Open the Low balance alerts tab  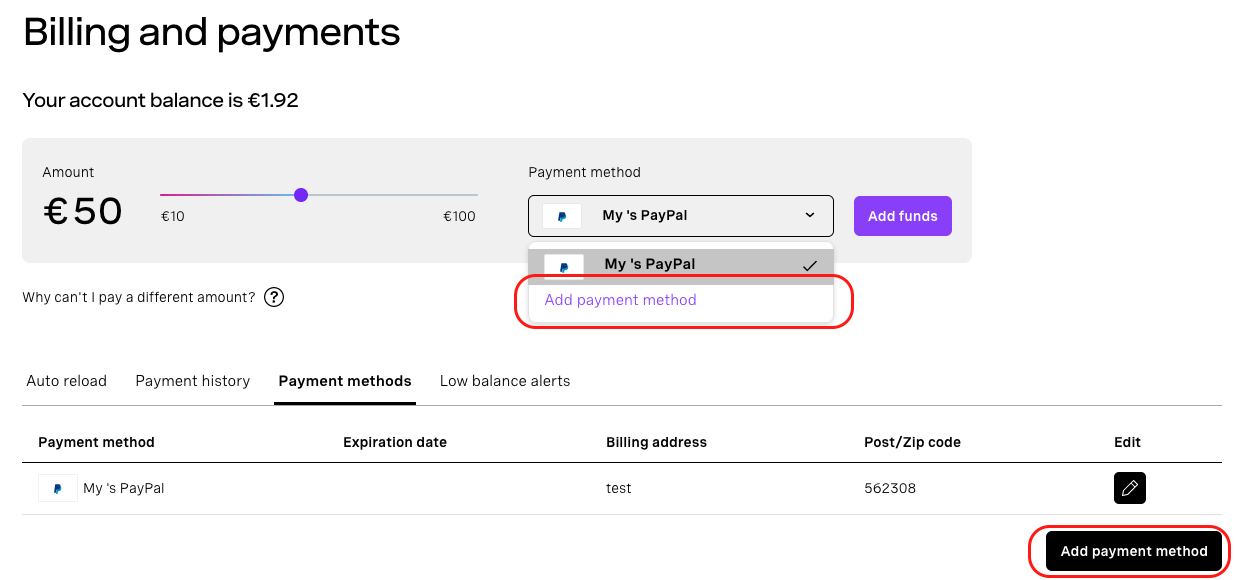coord(504,381)
